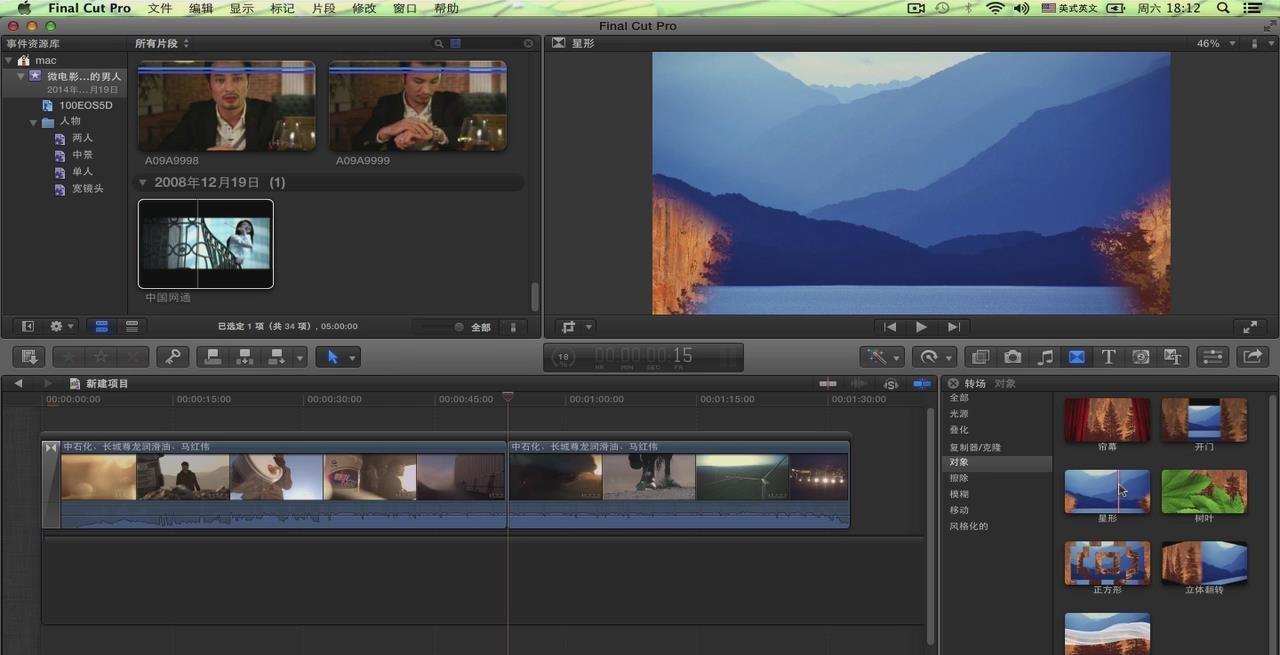Select the 100EOS5D event

coord(85,105)
